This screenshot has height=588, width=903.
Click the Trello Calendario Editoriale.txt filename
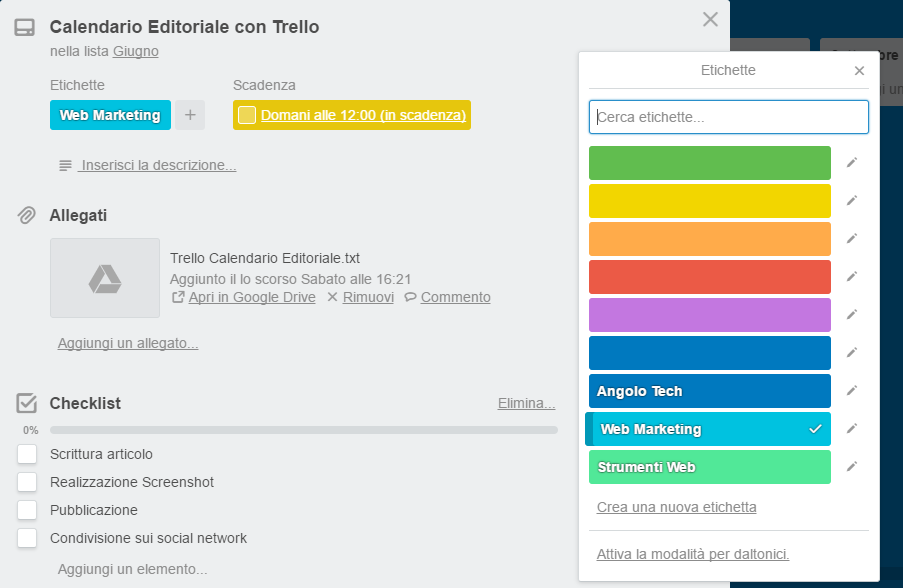[265, 258]
